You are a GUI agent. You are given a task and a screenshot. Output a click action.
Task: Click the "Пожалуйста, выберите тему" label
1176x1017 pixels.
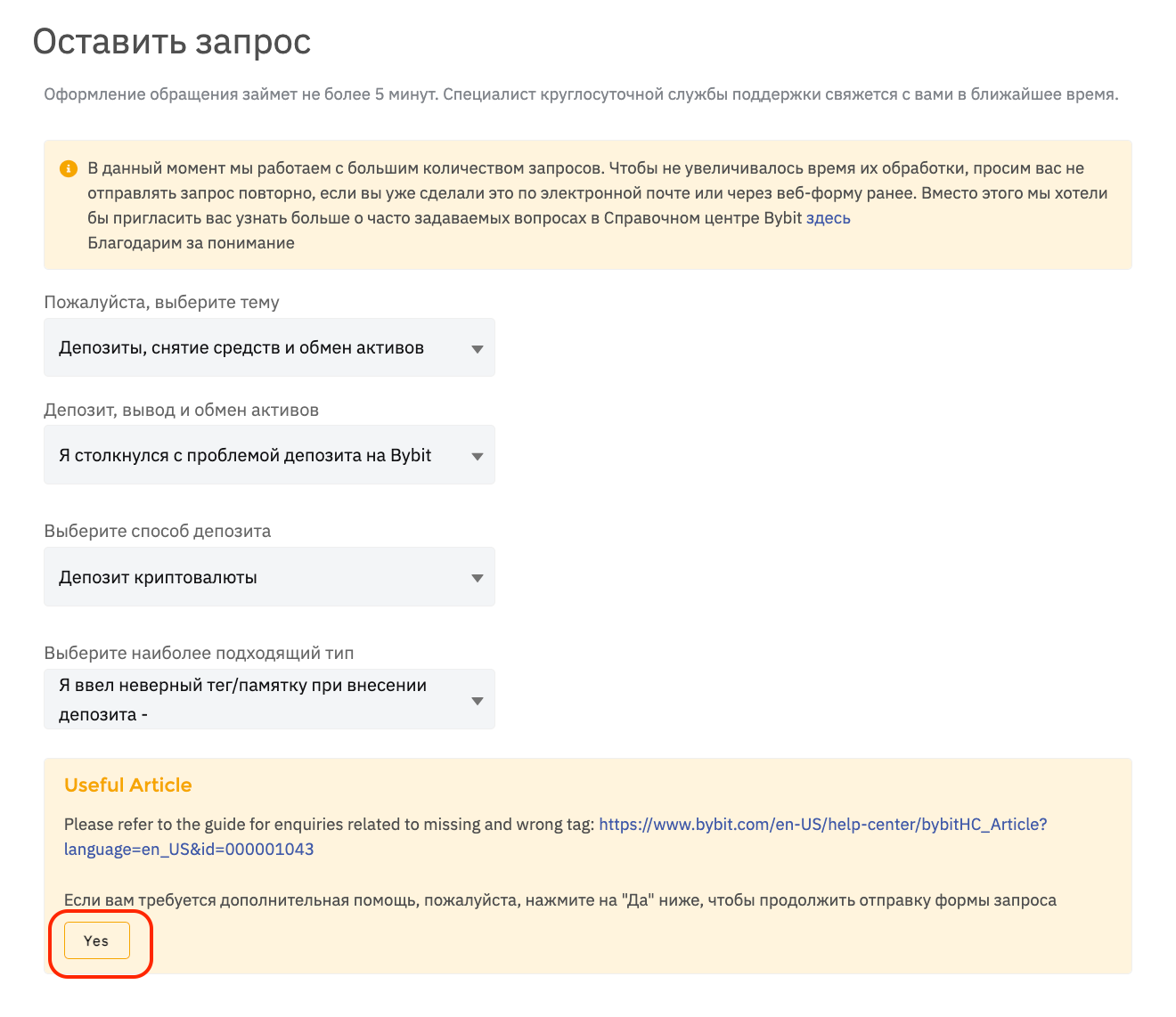[162, 303]
